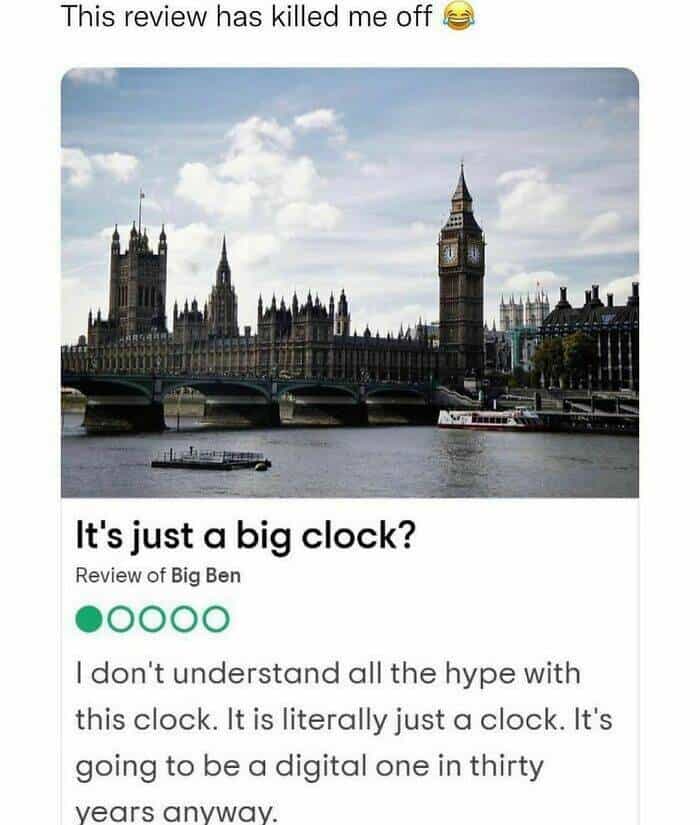The width and height of the screenshot is (700, 825).
Task: Click the clock face on Big Ben tower
Action: [449, 254]
